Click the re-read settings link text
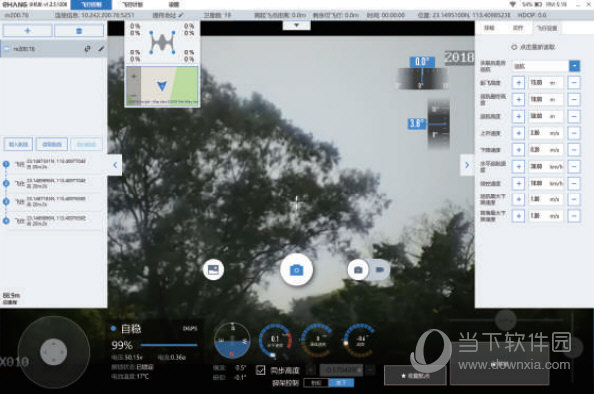The height and width of the screenshot is (394, 595). pyautogui.click(x=537, y=47)
